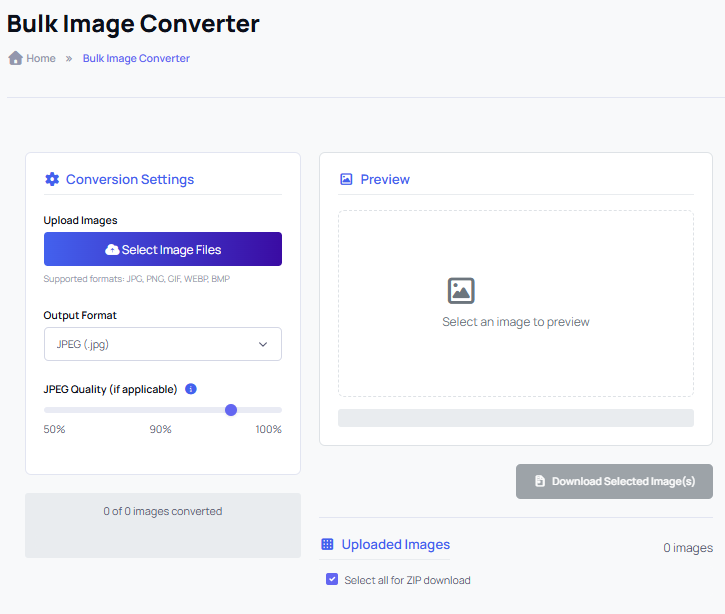Click the Download Selected Image(s) button

614,481
